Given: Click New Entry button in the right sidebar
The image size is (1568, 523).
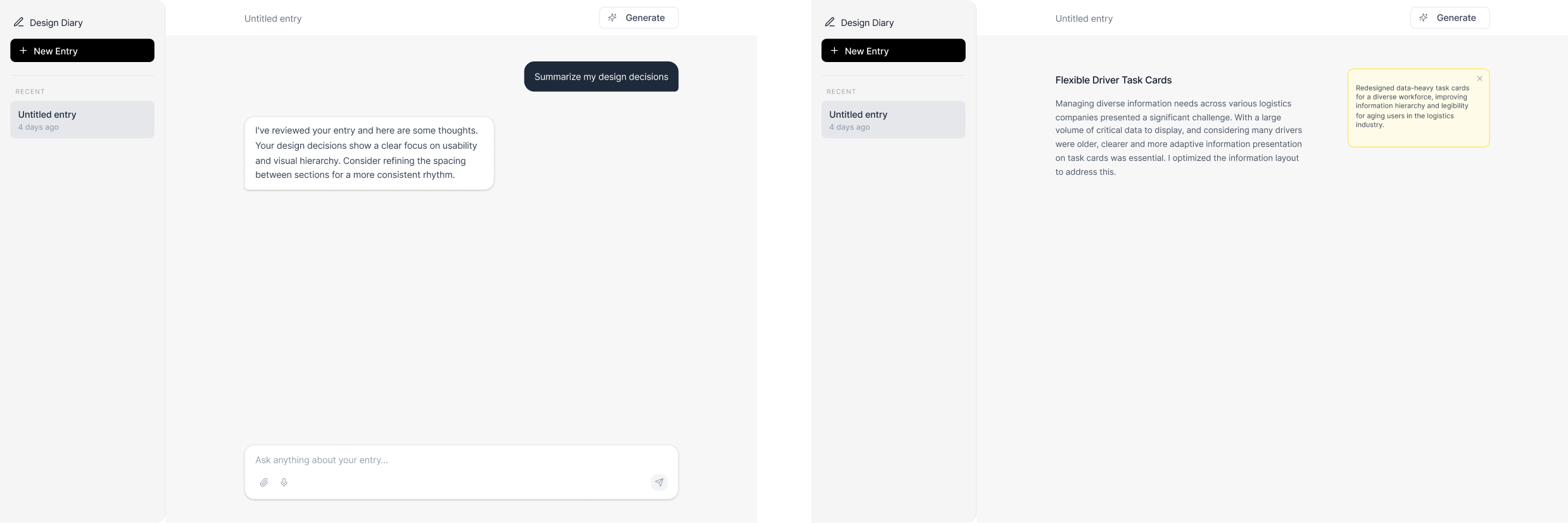Looking at the screenshot, I should pos(893,51).
